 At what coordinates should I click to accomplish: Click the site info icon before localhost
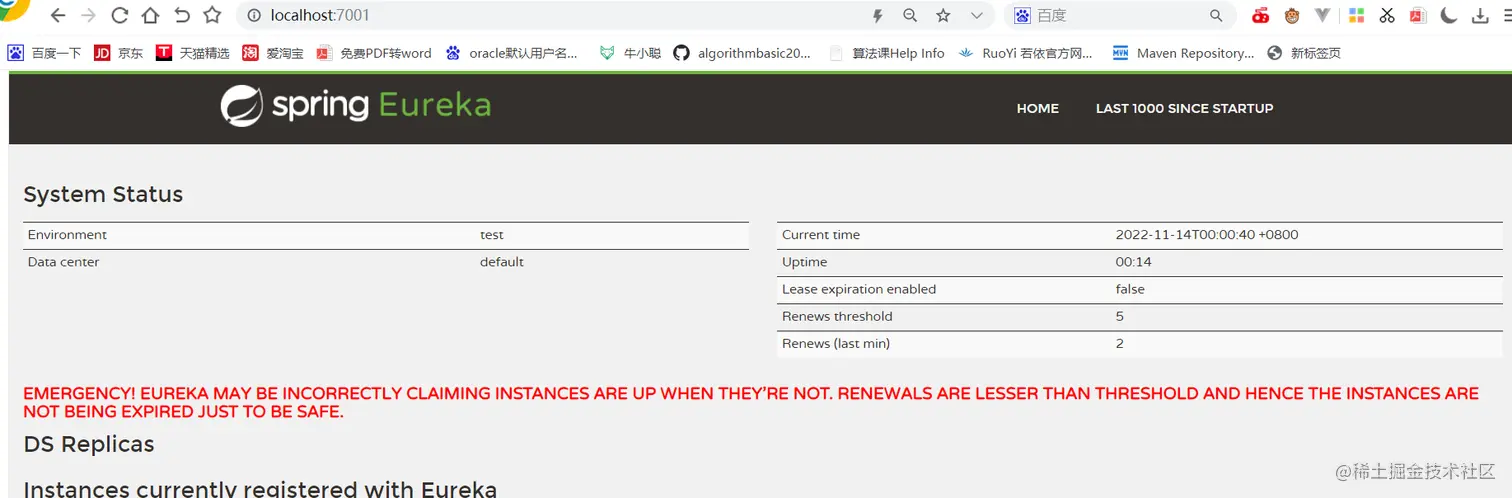254,16
